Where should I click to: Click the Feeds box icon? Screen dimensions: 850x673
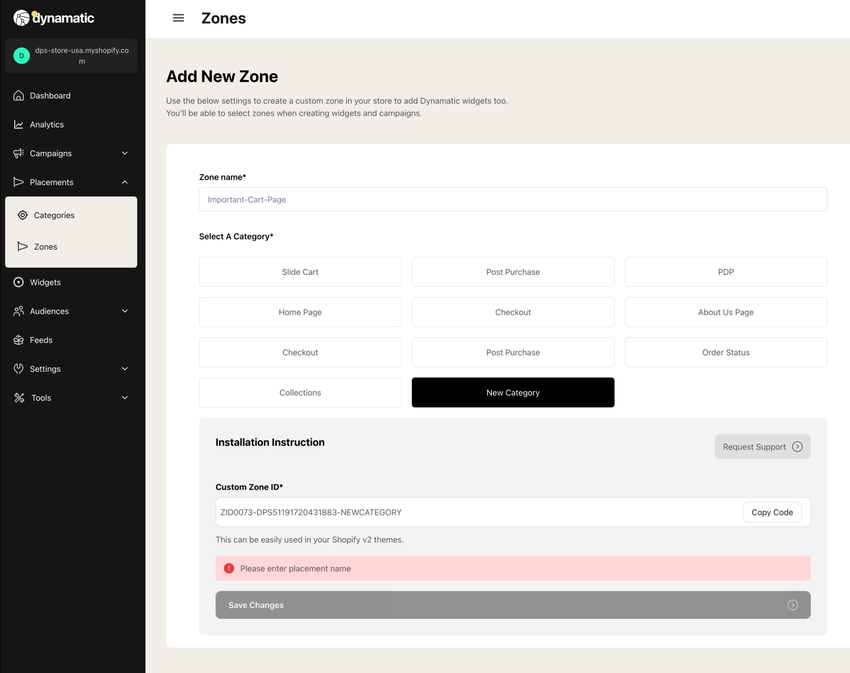click(x=18, y=340)
